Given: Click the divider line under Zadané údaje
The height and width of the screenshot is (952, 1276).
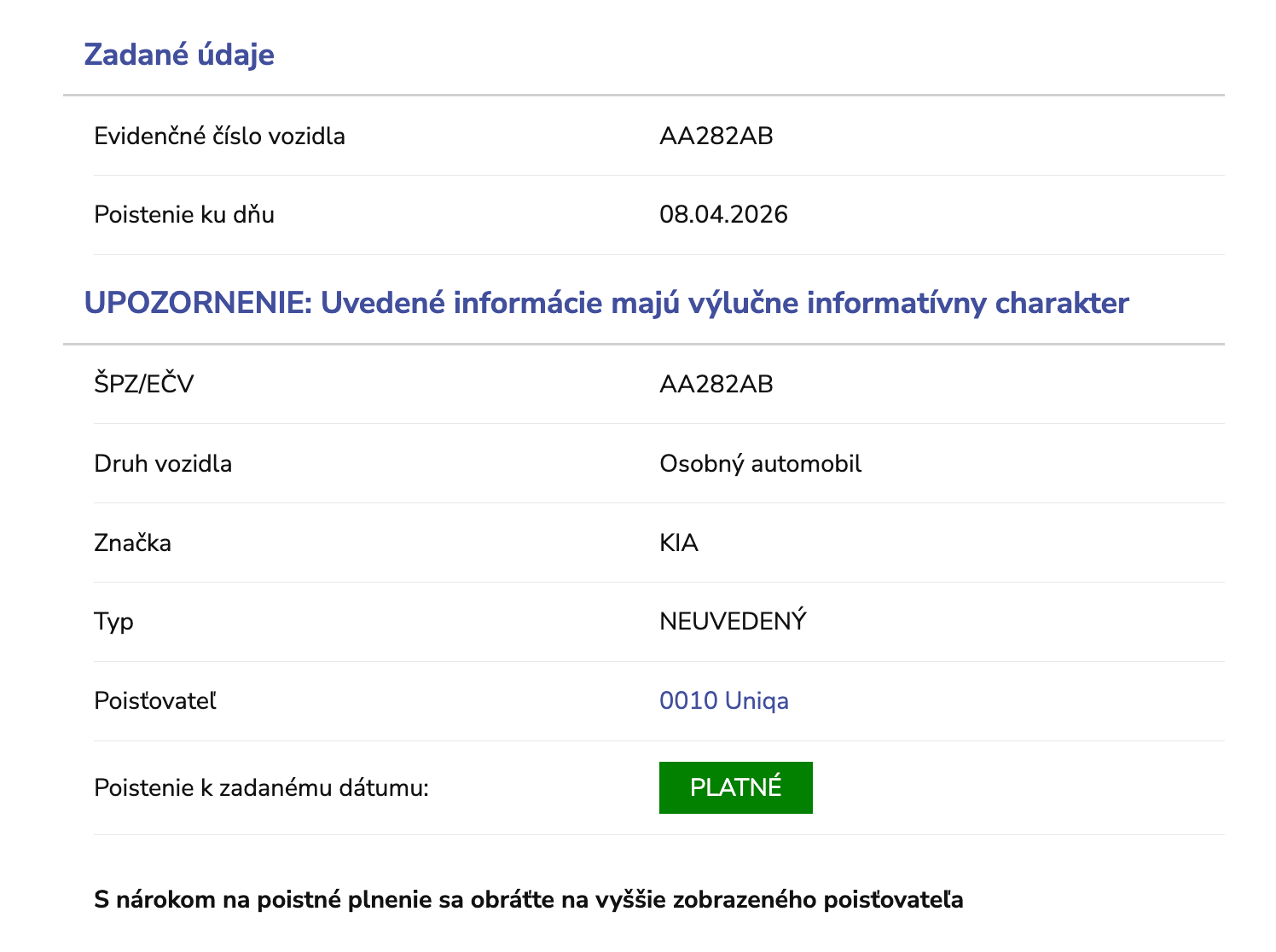Looking at the screenshot, I should 638,95.
